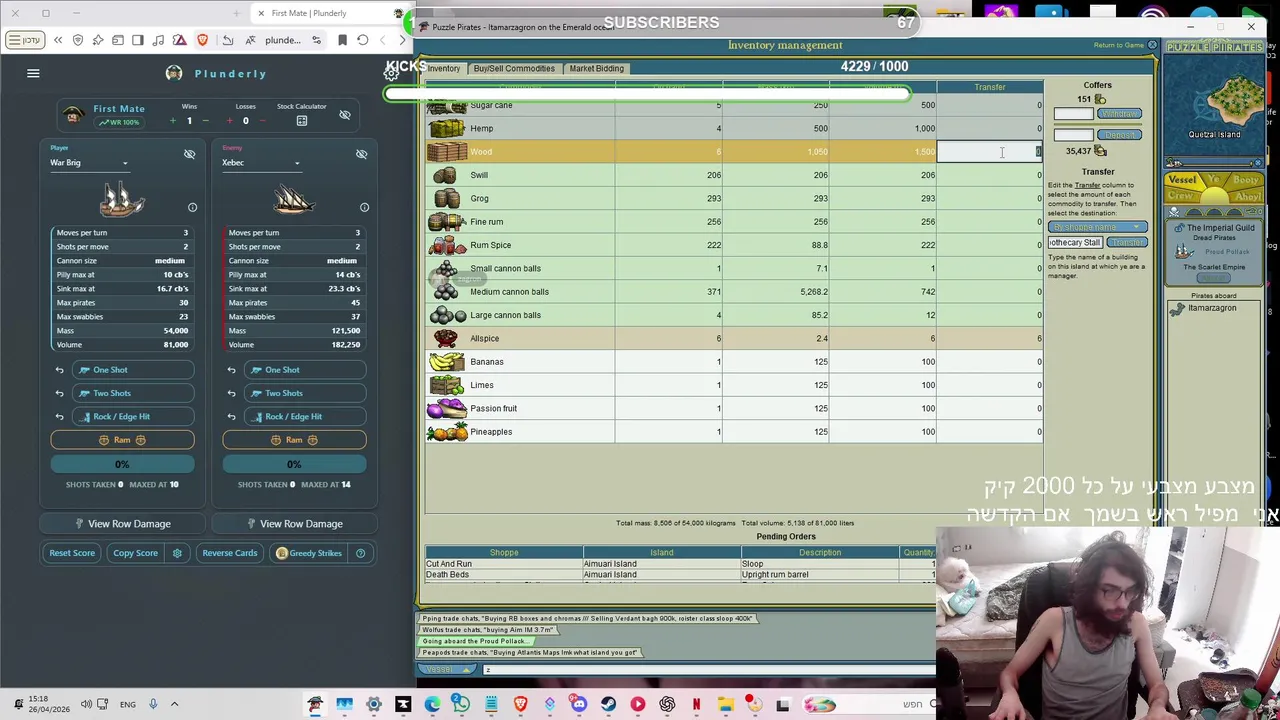Click the Brave Shields icon in browser

click(203, 40)
